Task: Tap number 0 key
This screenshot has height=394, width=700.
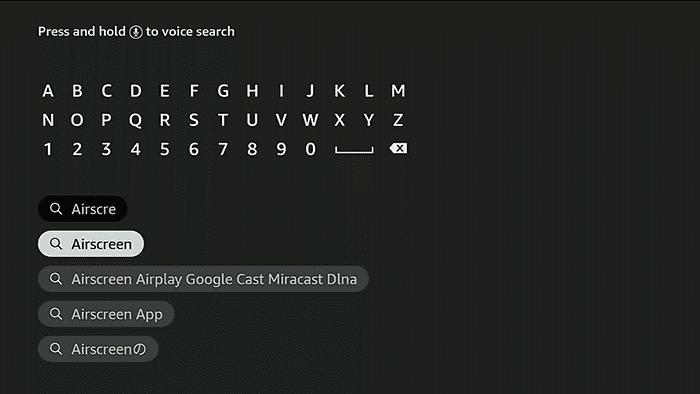Action: pos(310,149)
